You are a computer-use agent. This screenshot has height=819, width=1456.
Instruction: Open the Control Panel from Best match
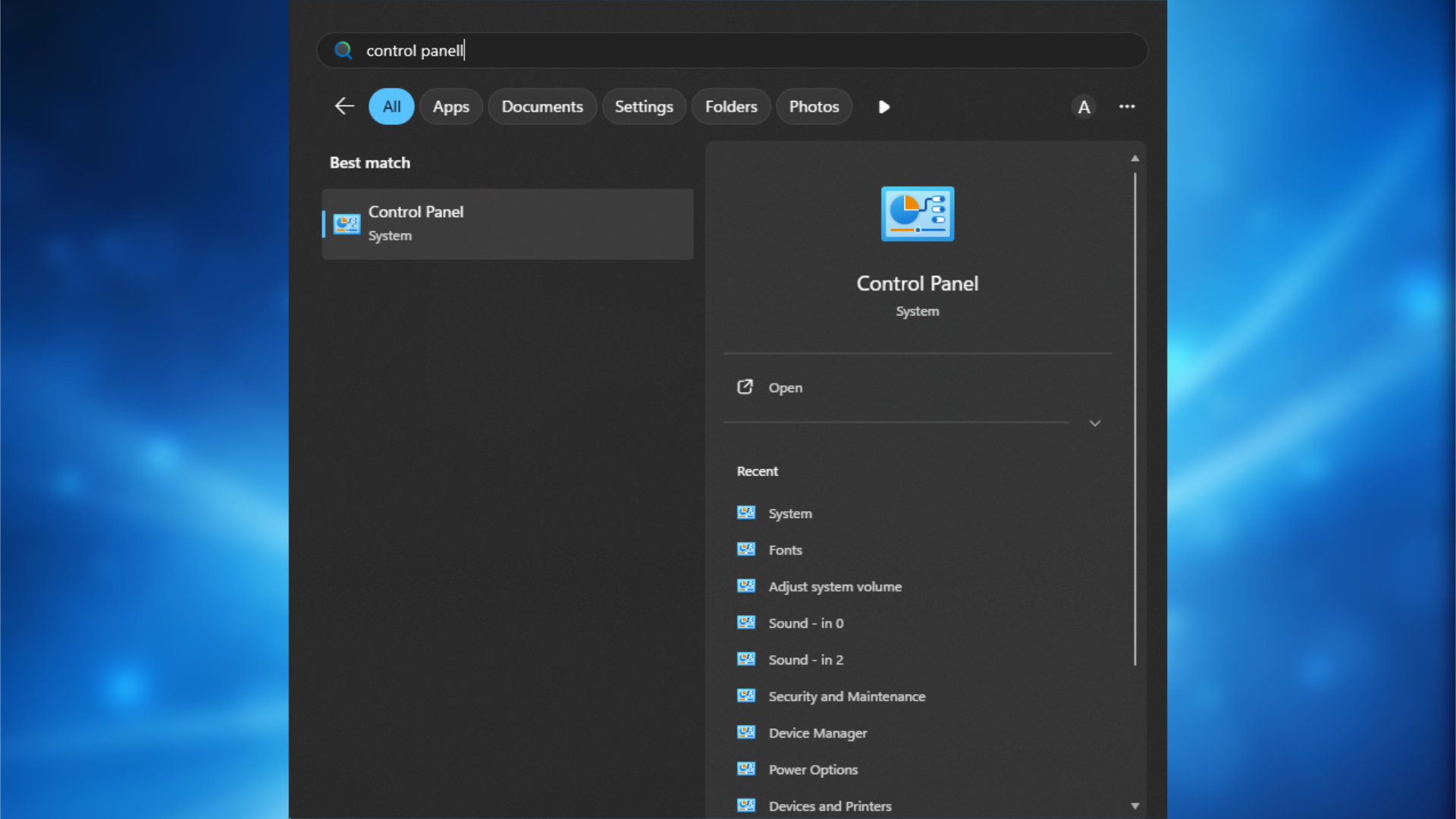[507, 223]
